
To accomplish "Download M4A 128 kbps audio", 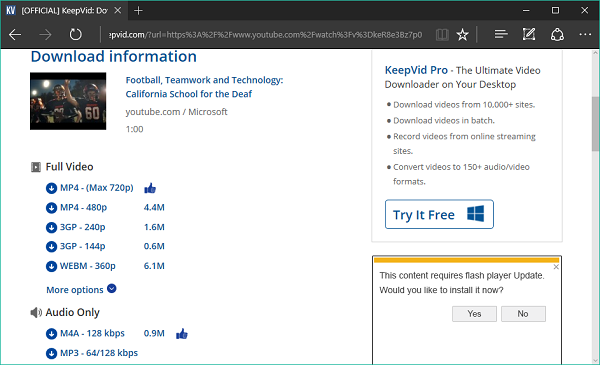I will 92,333.
